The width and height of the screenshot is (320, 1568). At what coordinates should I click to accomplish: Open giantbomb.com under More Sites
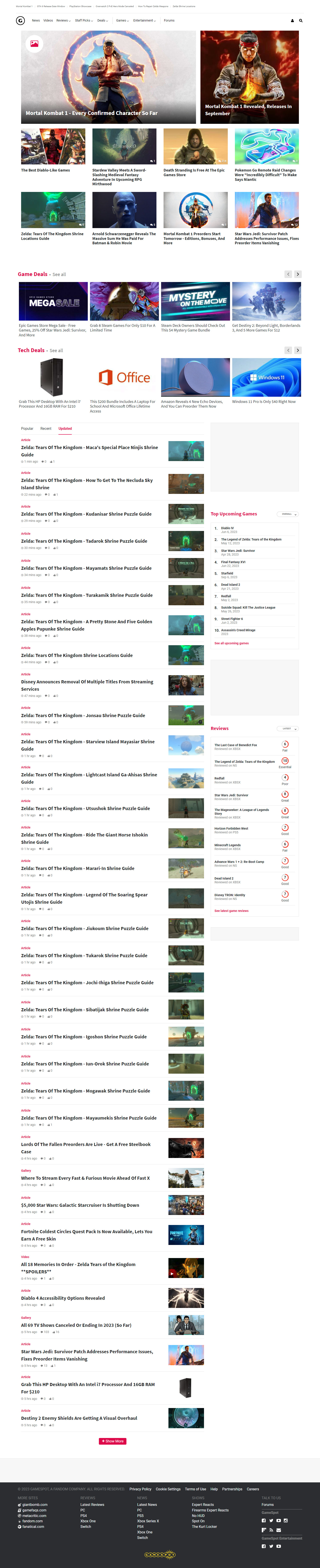tap(35, 1505)
